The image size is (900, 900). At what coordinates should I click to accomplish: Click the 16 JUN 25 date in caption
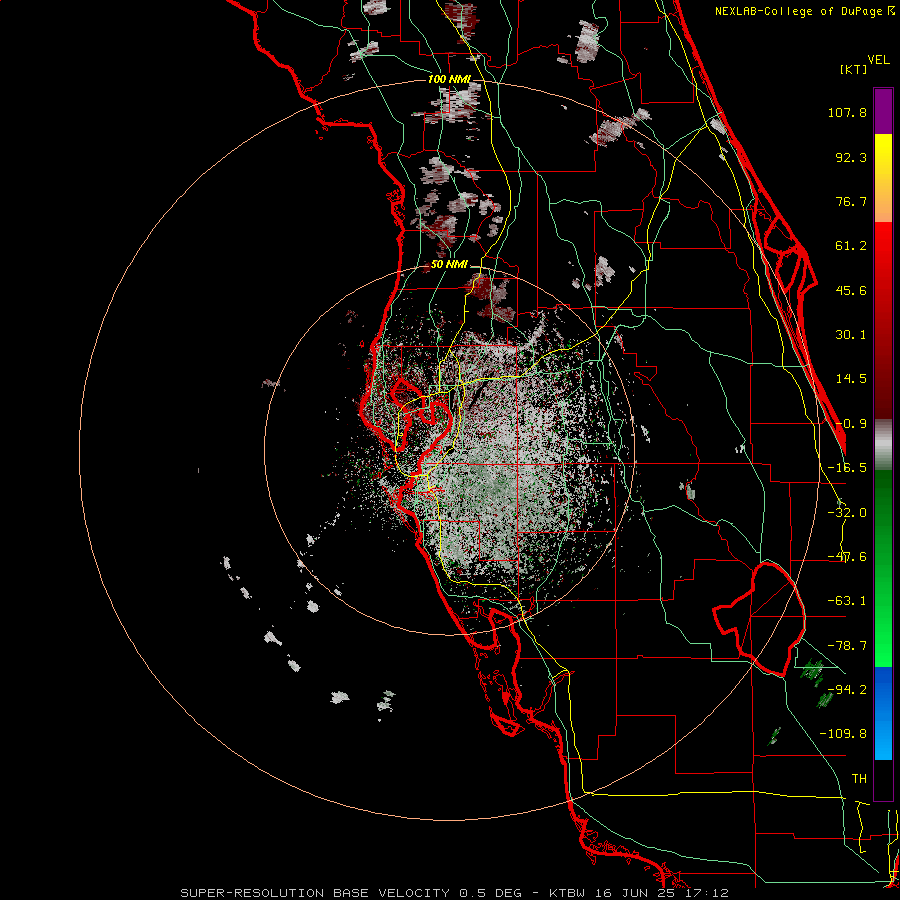[x=637, y=893]
